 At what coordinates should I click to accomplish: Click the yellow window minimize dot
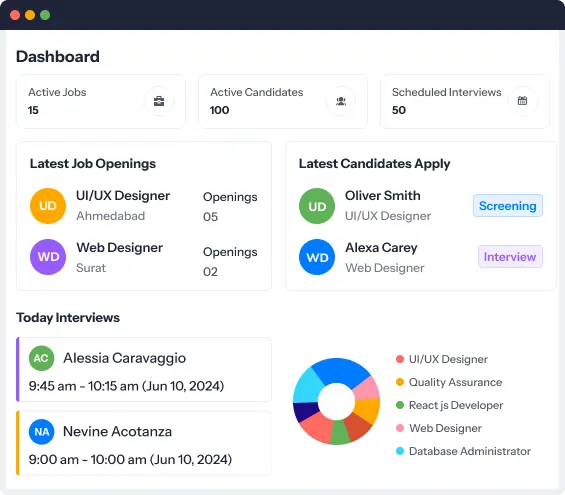pyautogui.click(x=30, y=15)
